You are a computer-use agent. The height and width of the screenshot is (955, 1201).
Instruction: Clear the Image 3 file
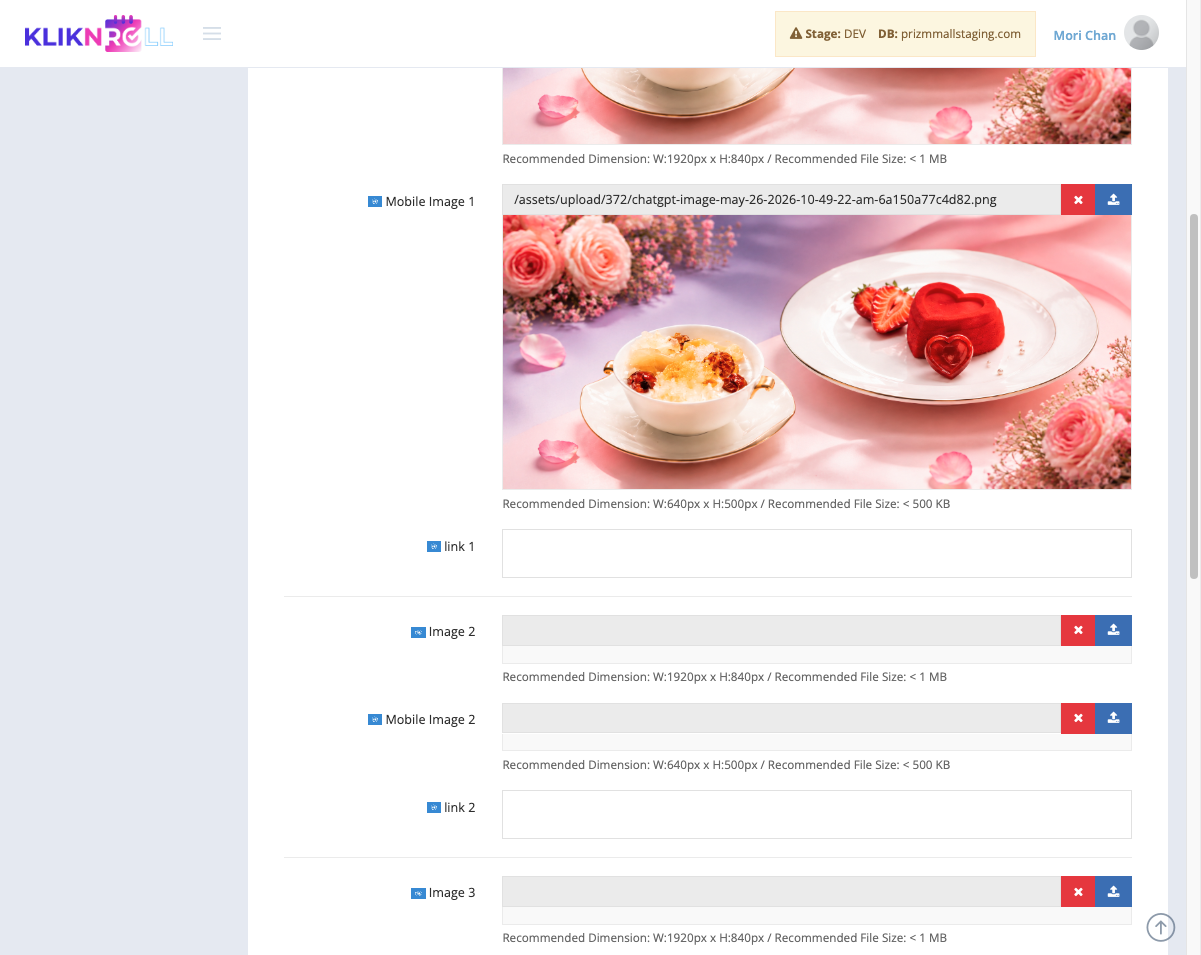pyautogui.click(x=1078, y=892)
